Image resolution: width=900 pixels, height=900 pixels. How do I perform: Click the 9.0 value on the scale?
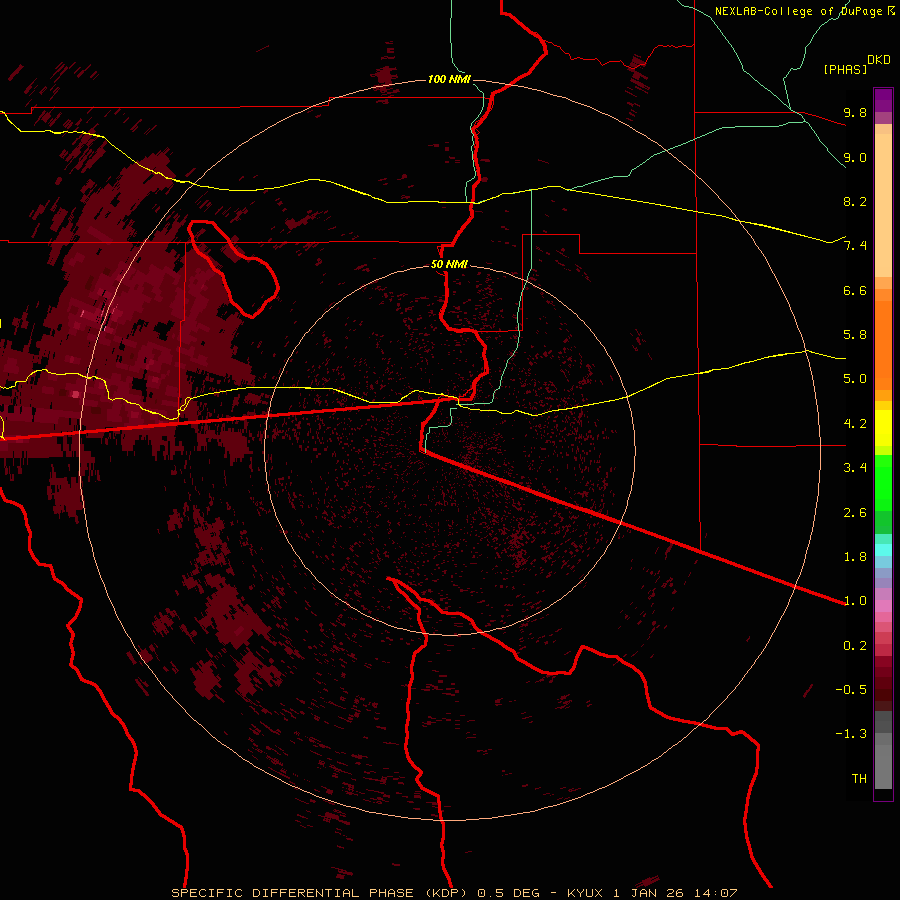click(x=855, y=157)
